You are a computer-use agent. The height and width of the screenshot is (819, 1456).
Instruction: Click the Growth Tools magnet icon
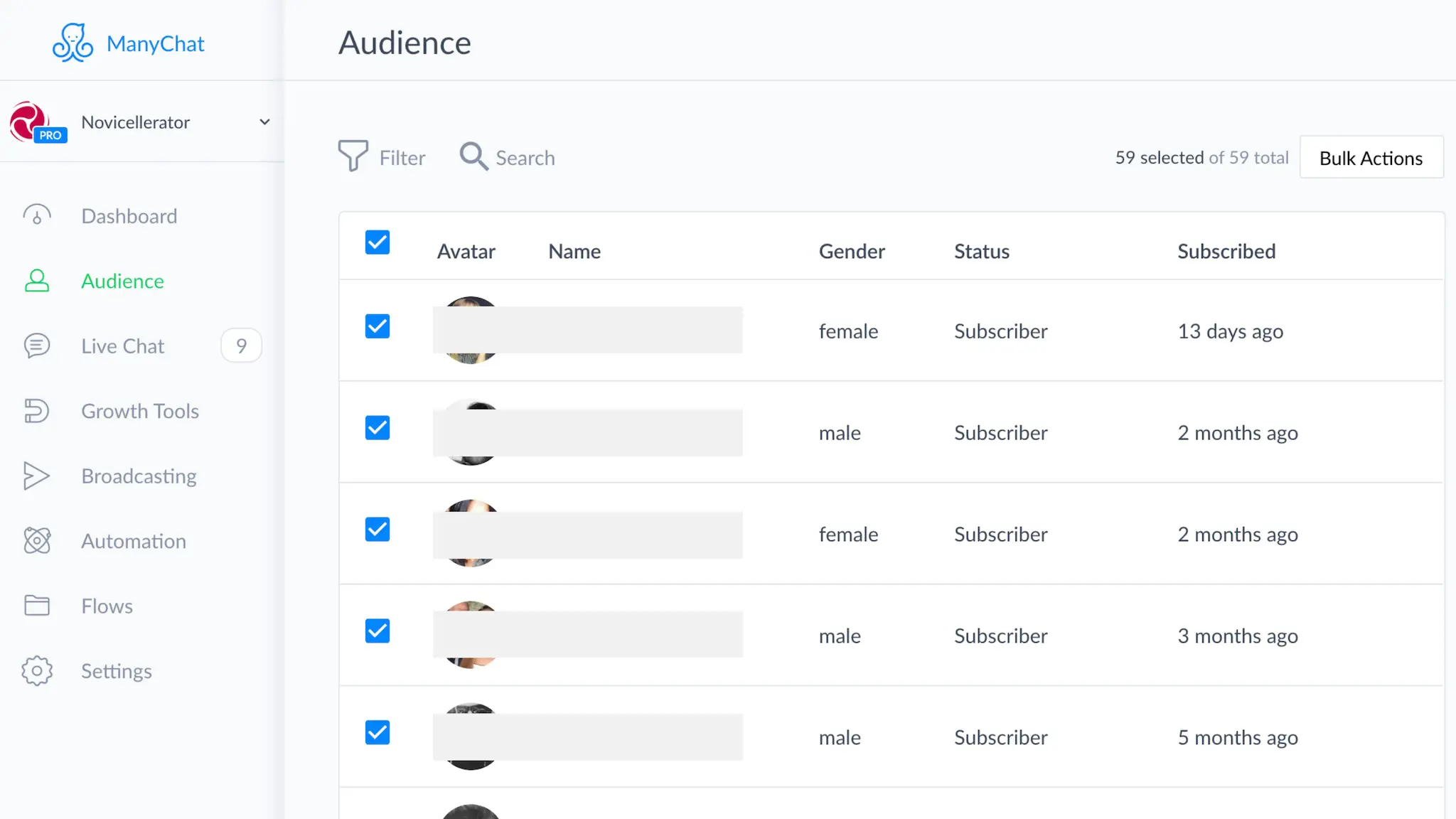[x=37, y=411]
